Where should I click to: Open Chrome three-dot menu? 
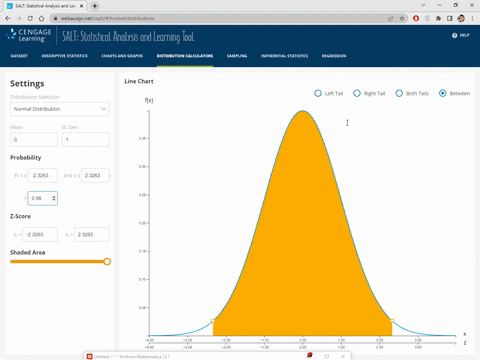[x=472, y=18]
